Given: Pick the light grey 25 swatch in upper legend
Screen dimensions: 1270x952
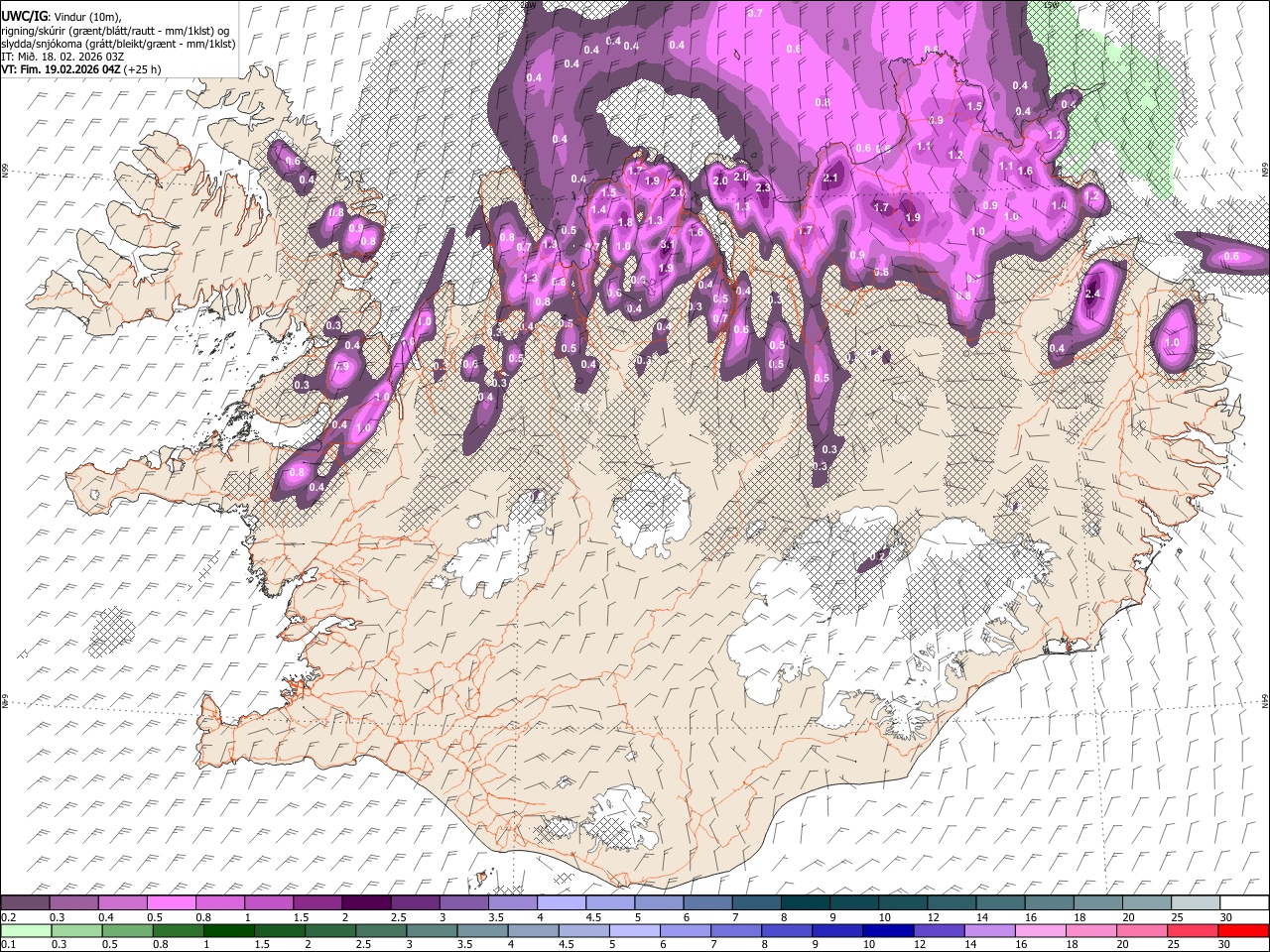Looking at the screenshot, I should [x=1195, y=903].
